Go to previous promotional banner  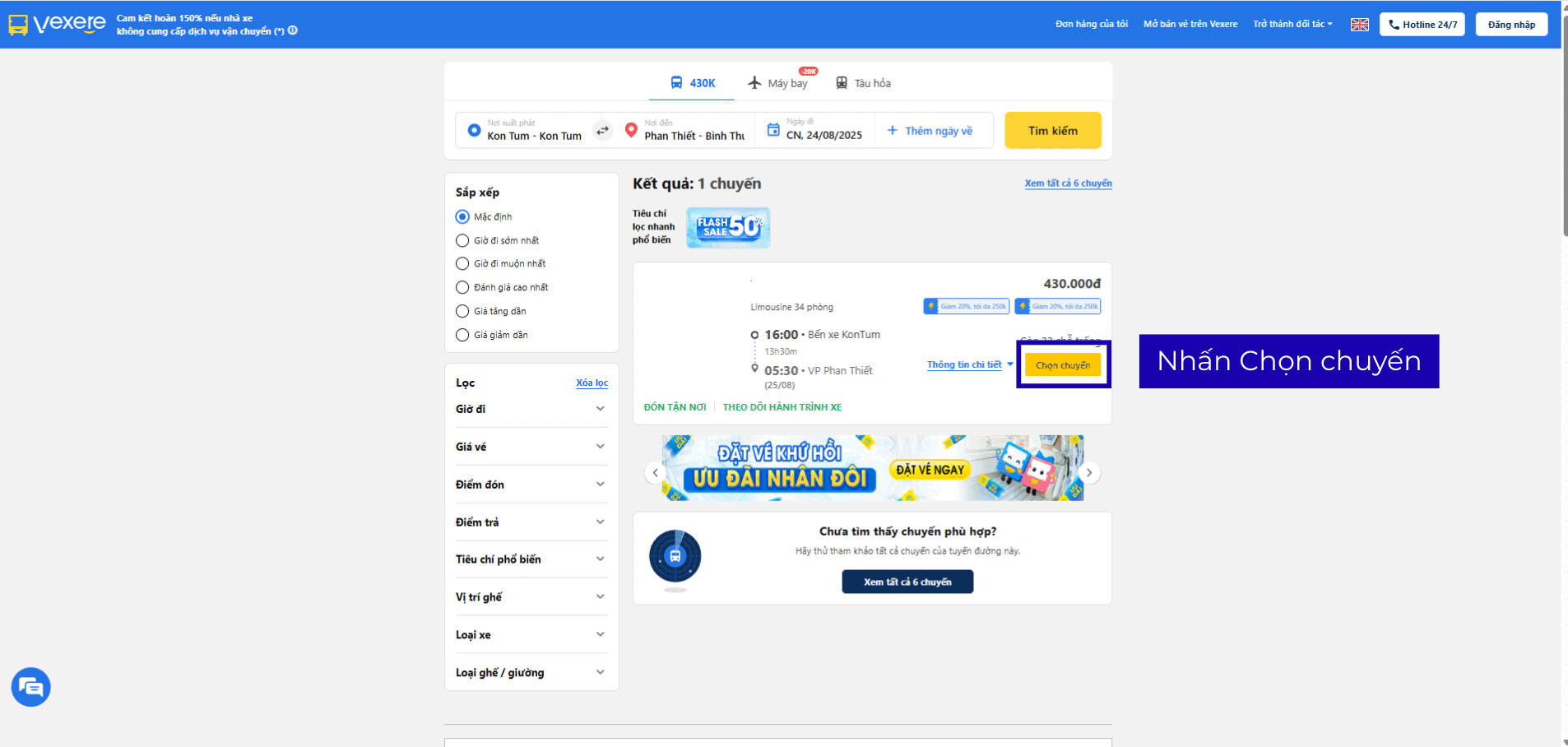point(655,472)
